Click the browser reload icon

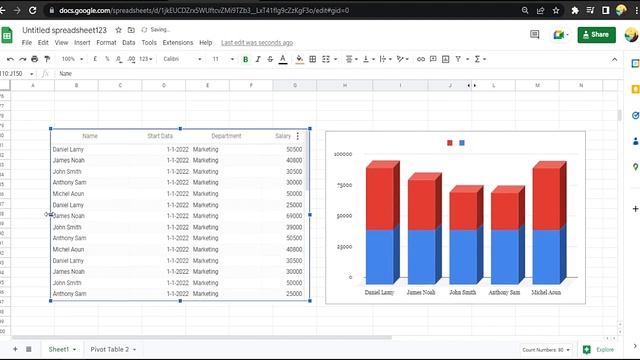[x=33, y=10]
